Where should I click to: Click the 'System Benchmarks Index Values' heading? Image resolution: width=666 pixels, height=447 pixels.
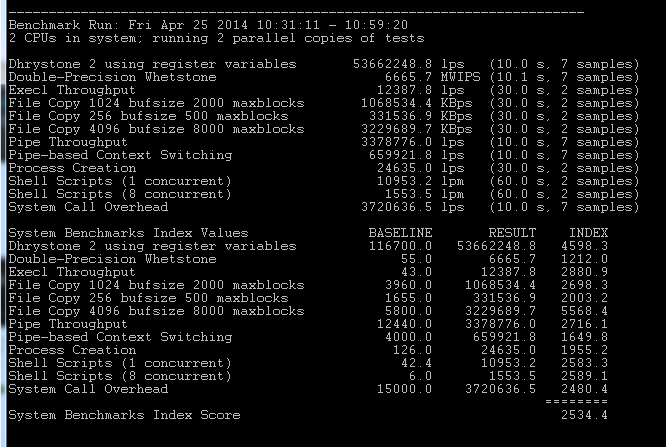128,233
